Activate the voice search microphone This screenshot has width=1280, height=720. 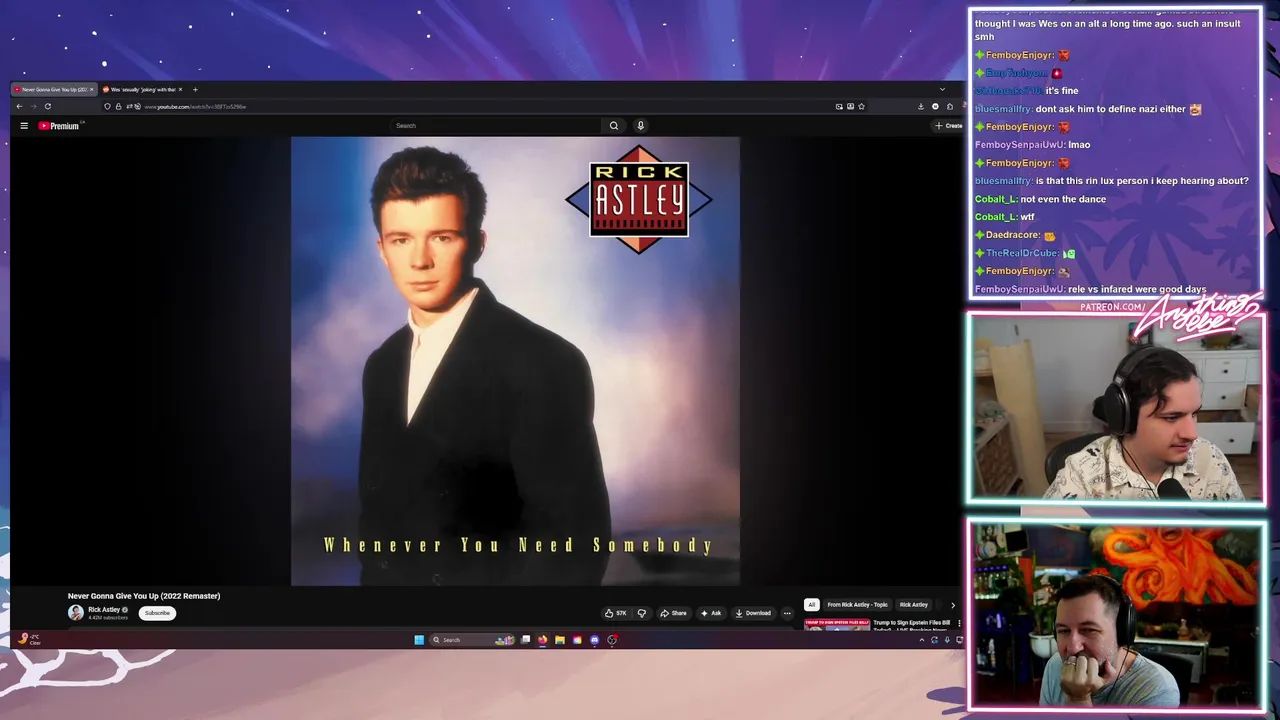tap(640, 126)
